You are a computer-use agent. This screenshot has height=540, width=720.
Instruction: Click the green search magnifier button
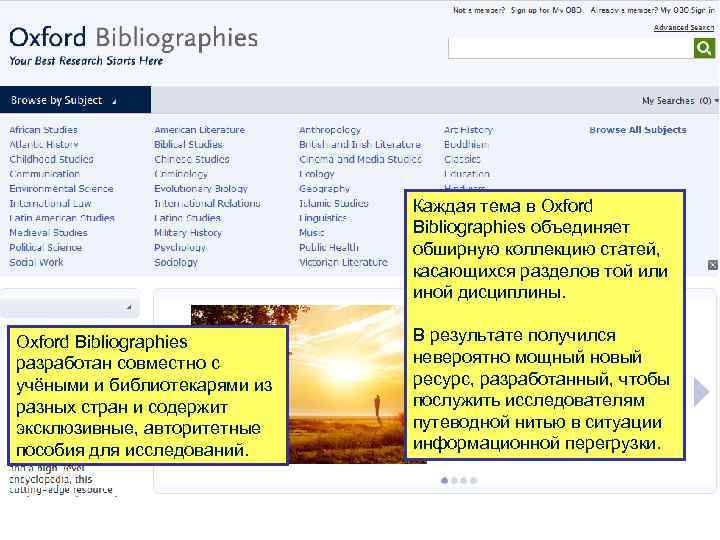tap(704, 48)
